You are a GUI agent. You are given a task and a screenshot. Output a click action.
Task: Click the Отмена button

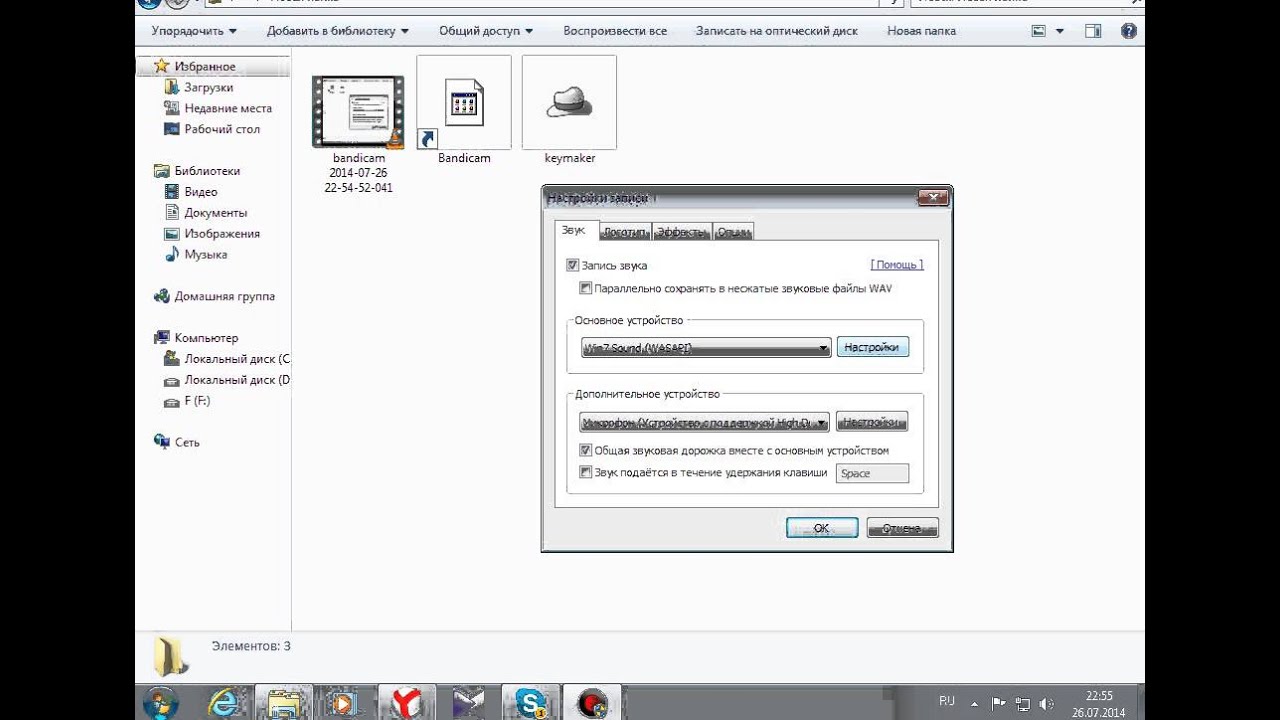pos(902,528)
